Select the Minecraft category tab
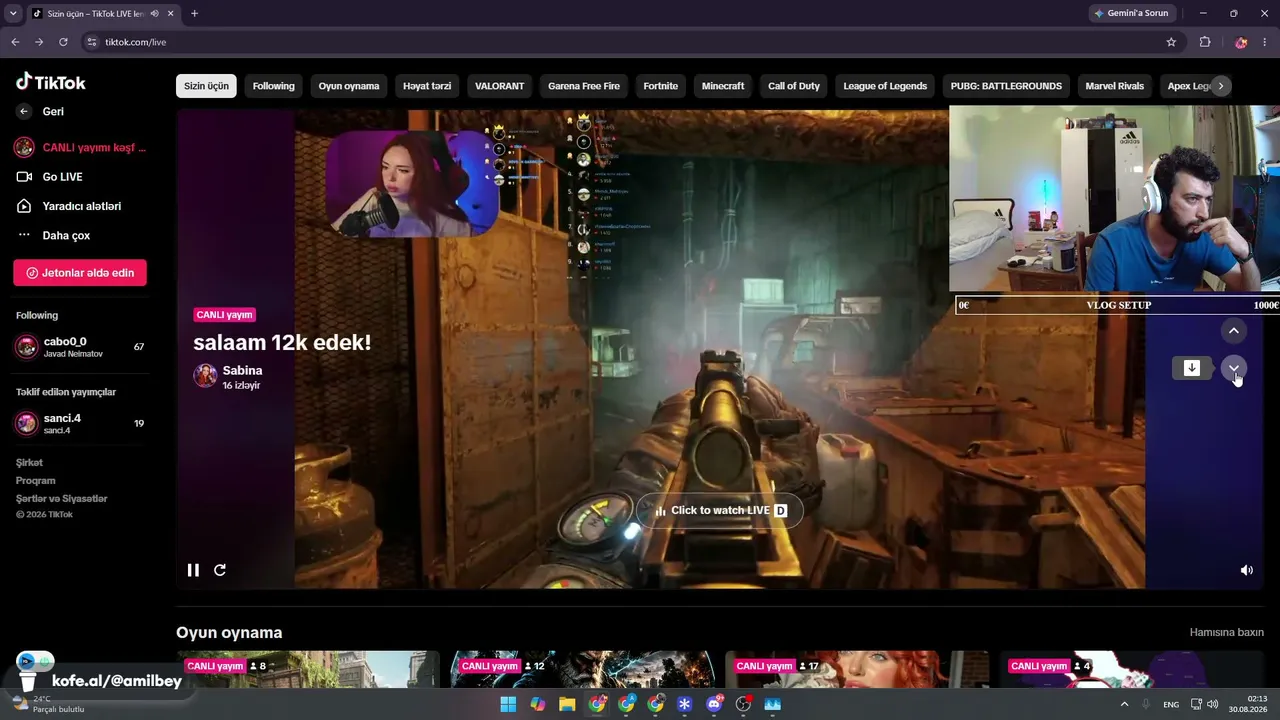Screen dimensions: 1280x720 723,86
